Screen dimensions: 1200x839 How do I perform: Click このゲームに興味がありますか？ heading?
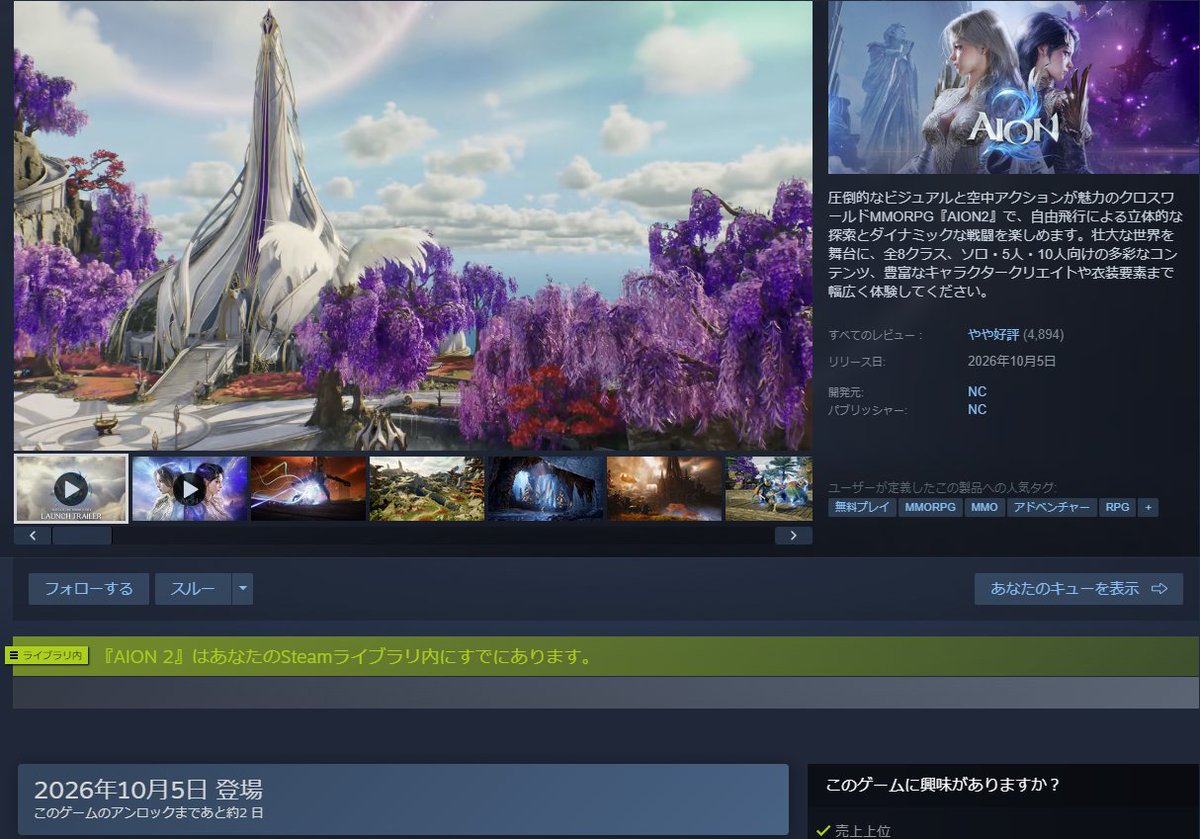(x=943, y=785)
